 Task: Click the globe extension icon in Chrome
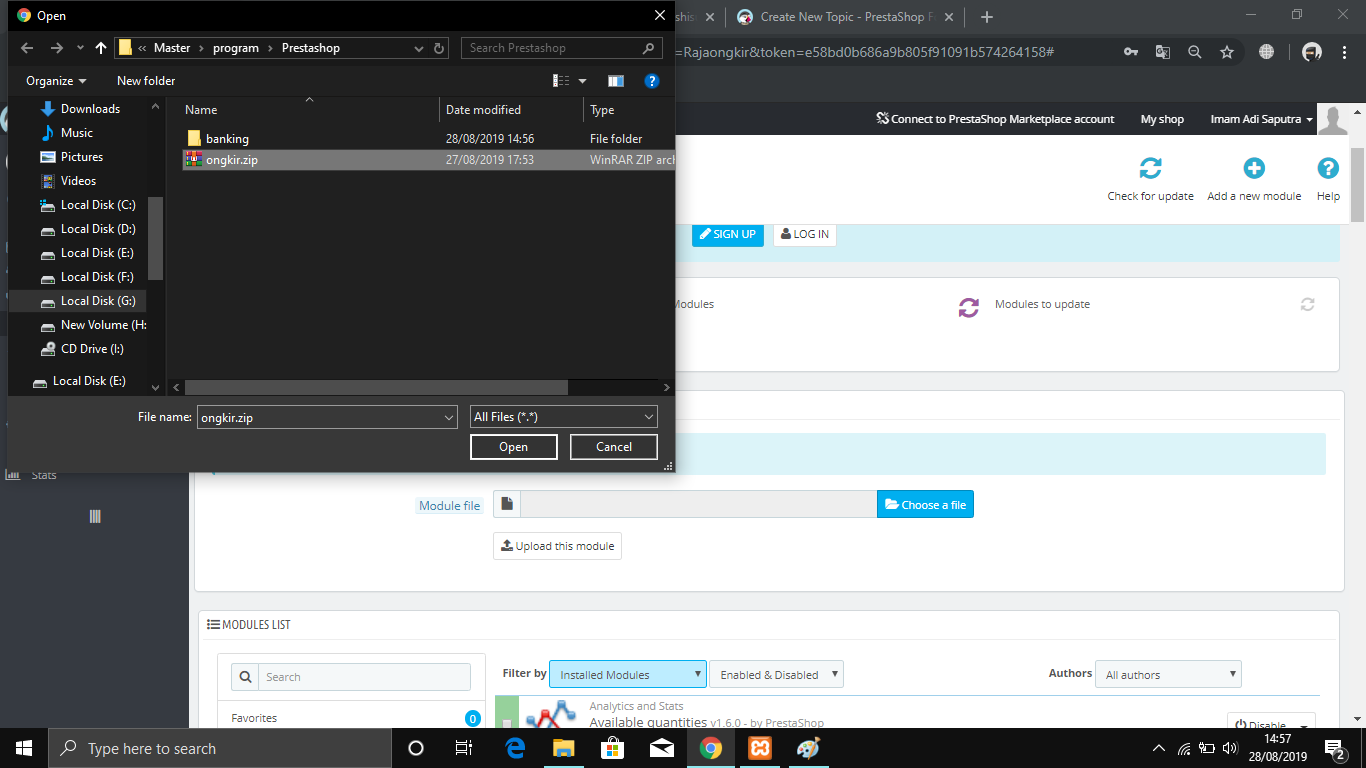tap(1267, 52)
